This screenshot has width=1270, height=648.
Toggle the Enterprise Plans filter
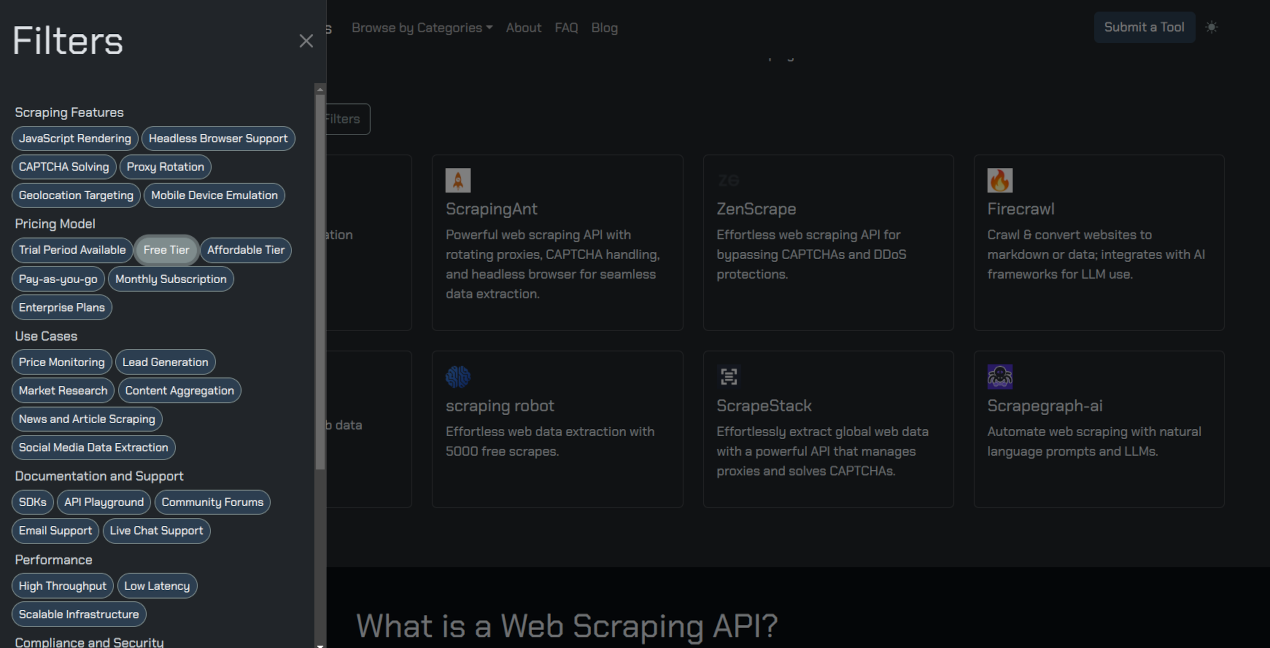coord(62,307)
